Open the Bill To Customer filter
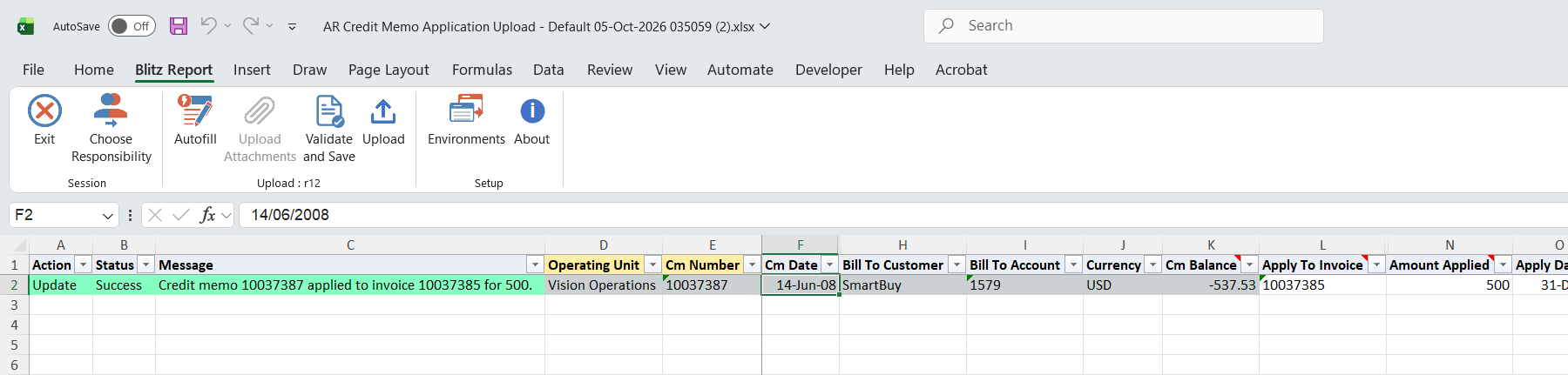 [957, 265]
